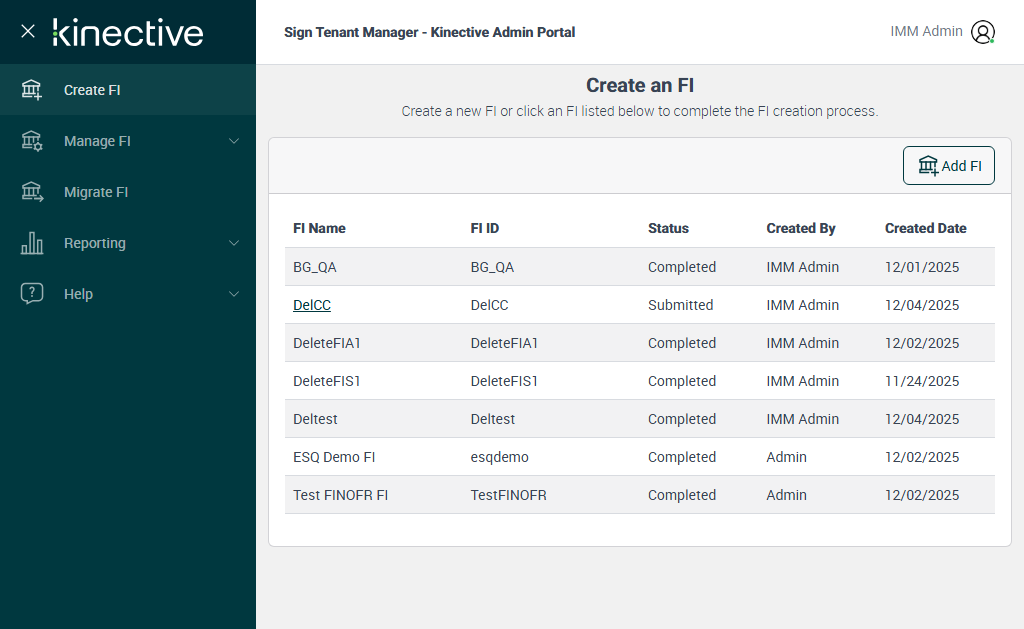Click the Create FI bank icon
Viewport: 1024px width, 629px height.
[32, 90]
